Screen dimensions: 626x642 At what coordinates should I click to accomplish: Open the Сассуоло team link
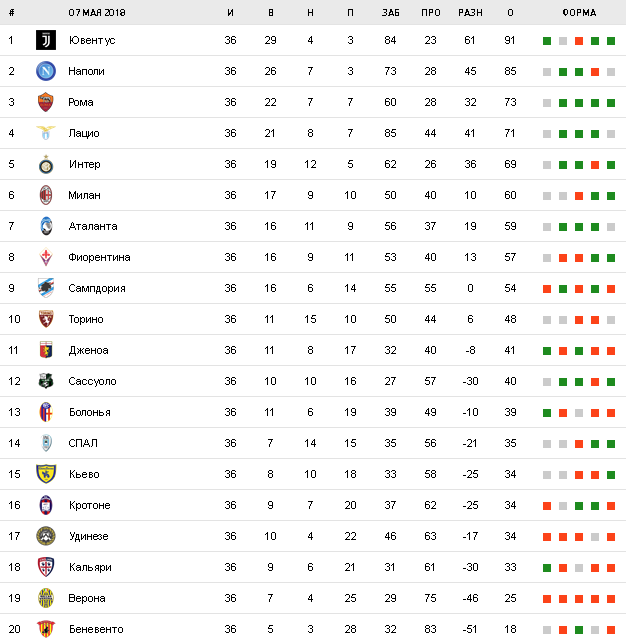pos(92,381)
